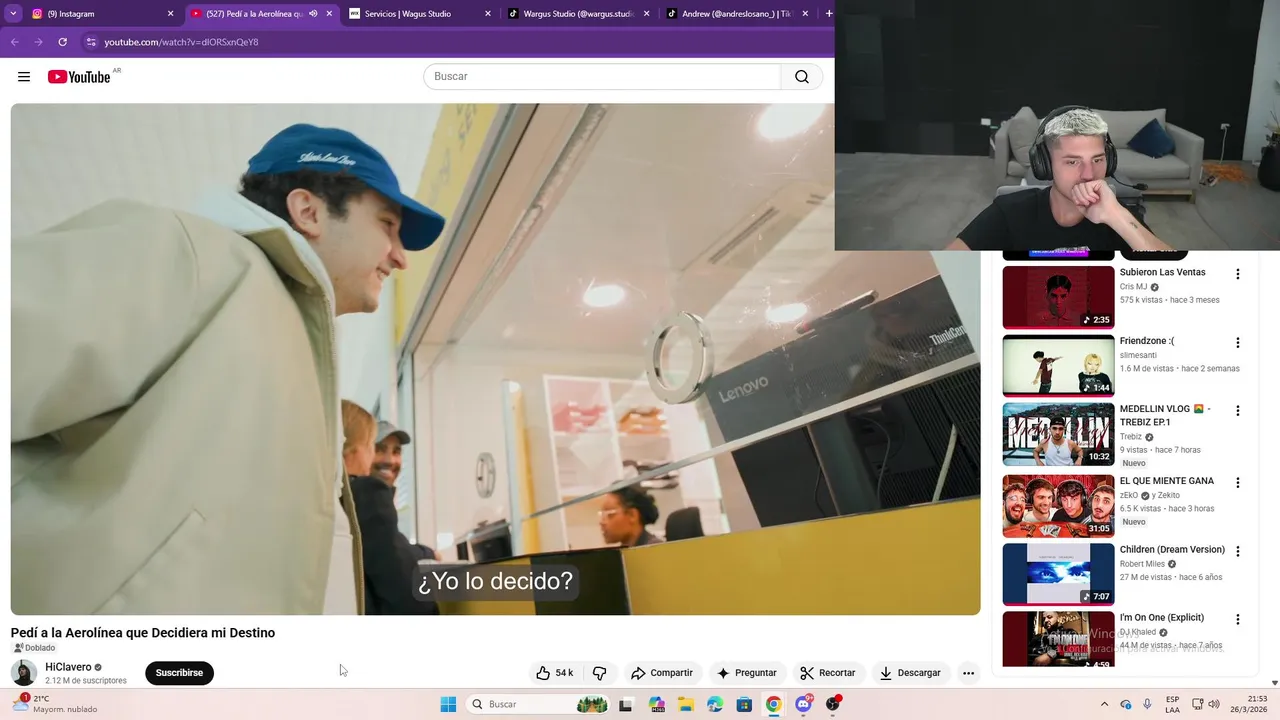
Task: View site information icon in address bar
Action: pyautogui.click(x=91, y=42)
